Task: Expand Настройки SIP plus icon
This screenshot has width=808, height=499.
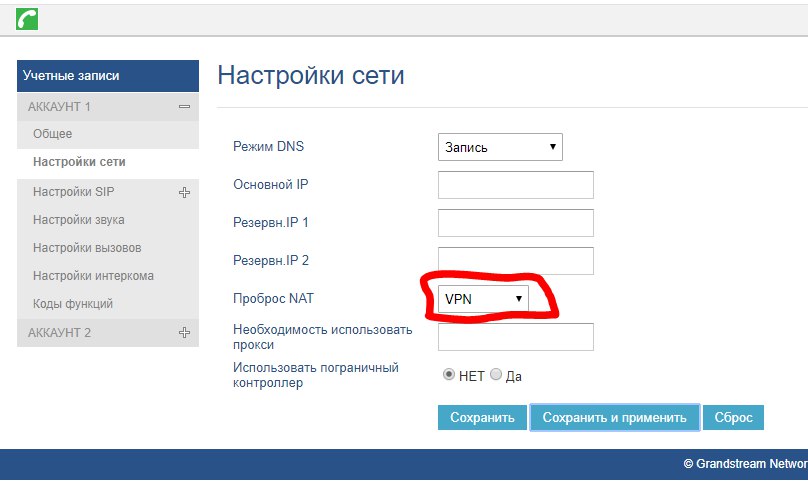Action: coord(184,192)
